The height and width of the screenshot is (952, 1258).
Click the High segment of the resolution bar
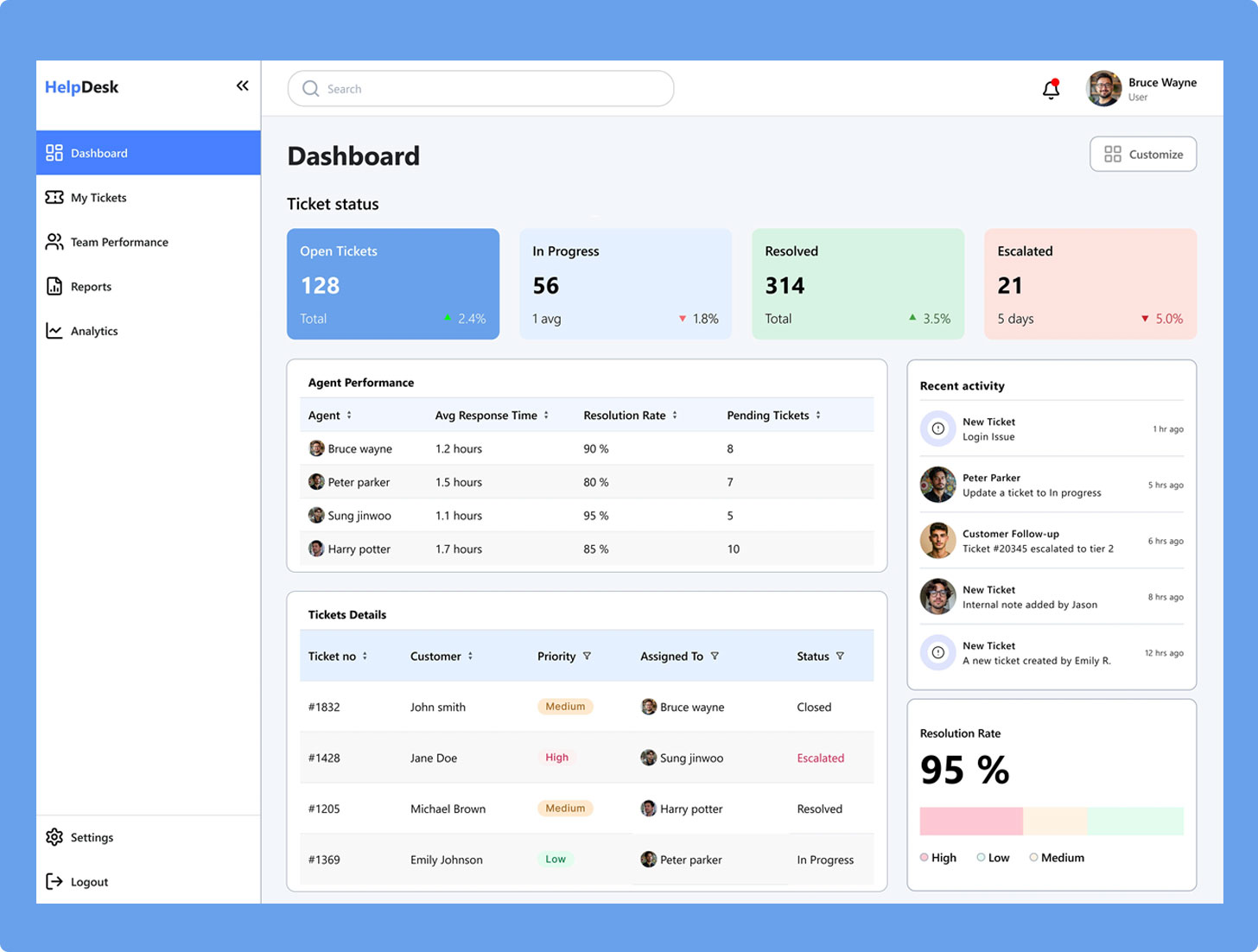pyautogui.click(x=970, y=821)
